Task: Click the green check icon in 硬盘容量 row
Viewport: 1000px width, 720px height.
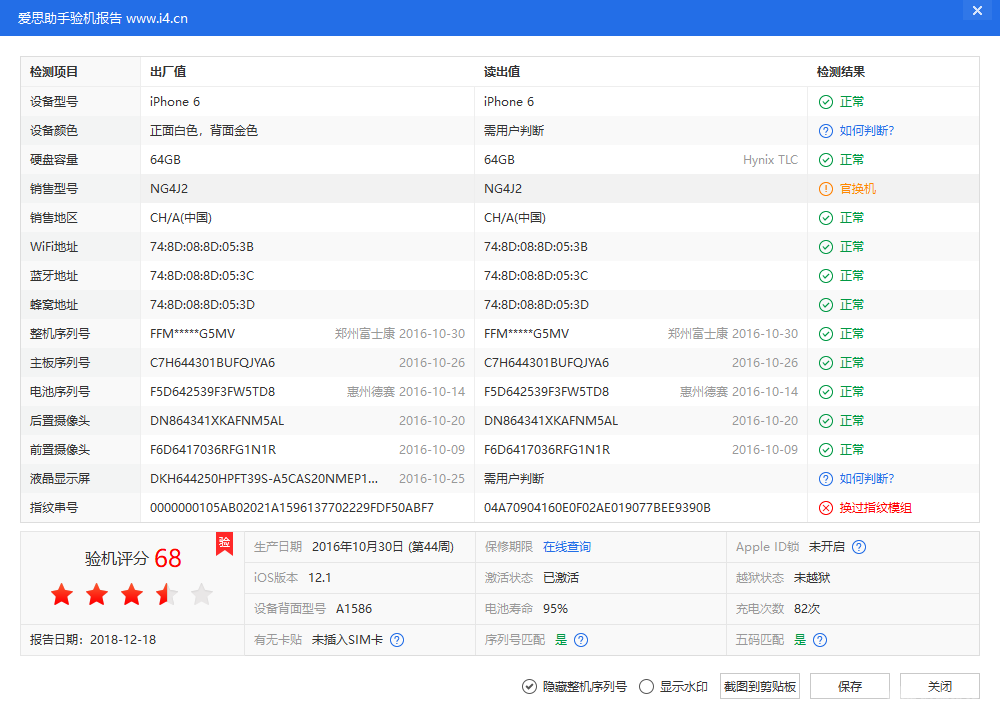Action: tap(825, 160)
